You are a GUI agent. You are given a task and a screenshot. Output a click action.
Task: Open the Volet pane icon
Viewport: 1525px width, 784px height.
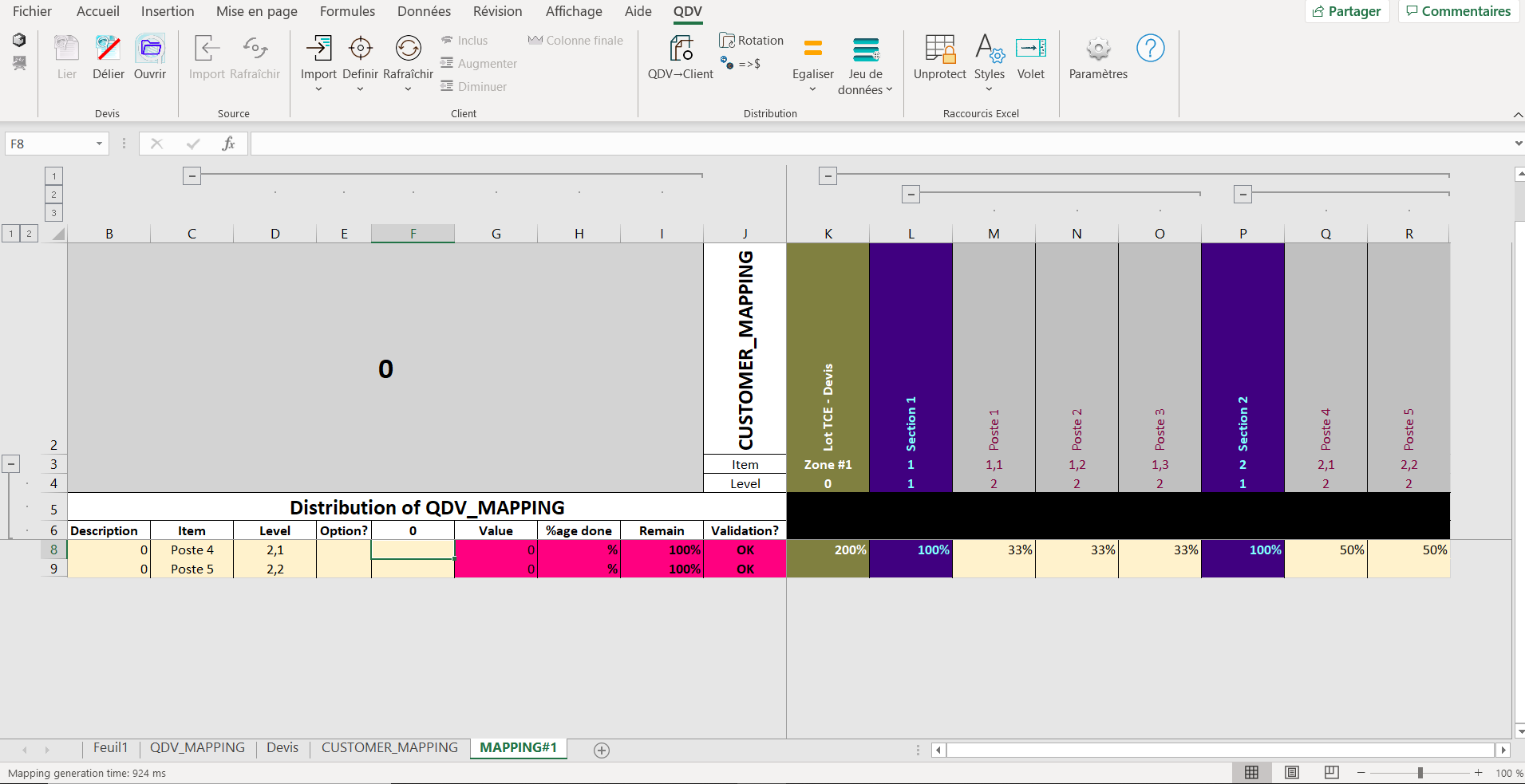1030,49
